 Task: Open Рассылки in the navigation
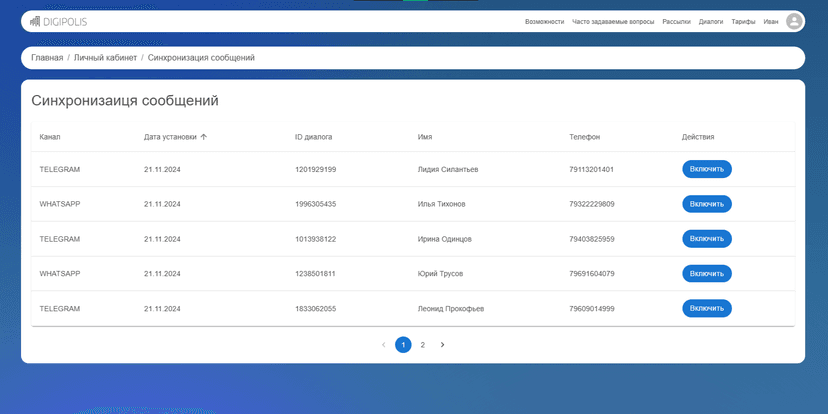pyautogui.click(x=677, y=21)
